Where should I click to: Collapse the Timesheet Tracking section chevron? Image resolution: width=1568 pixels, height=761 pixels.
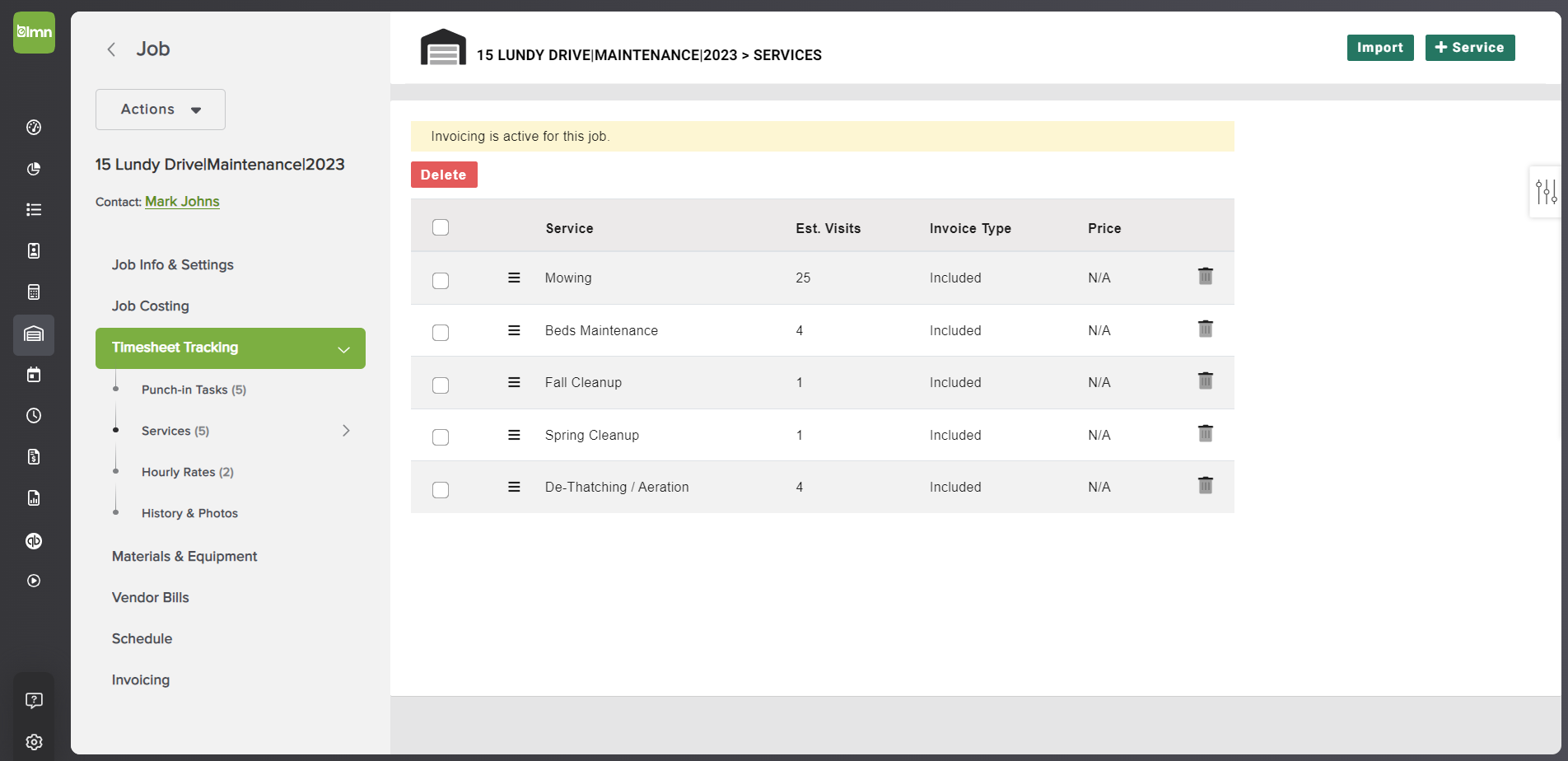[x=344, y=349]
